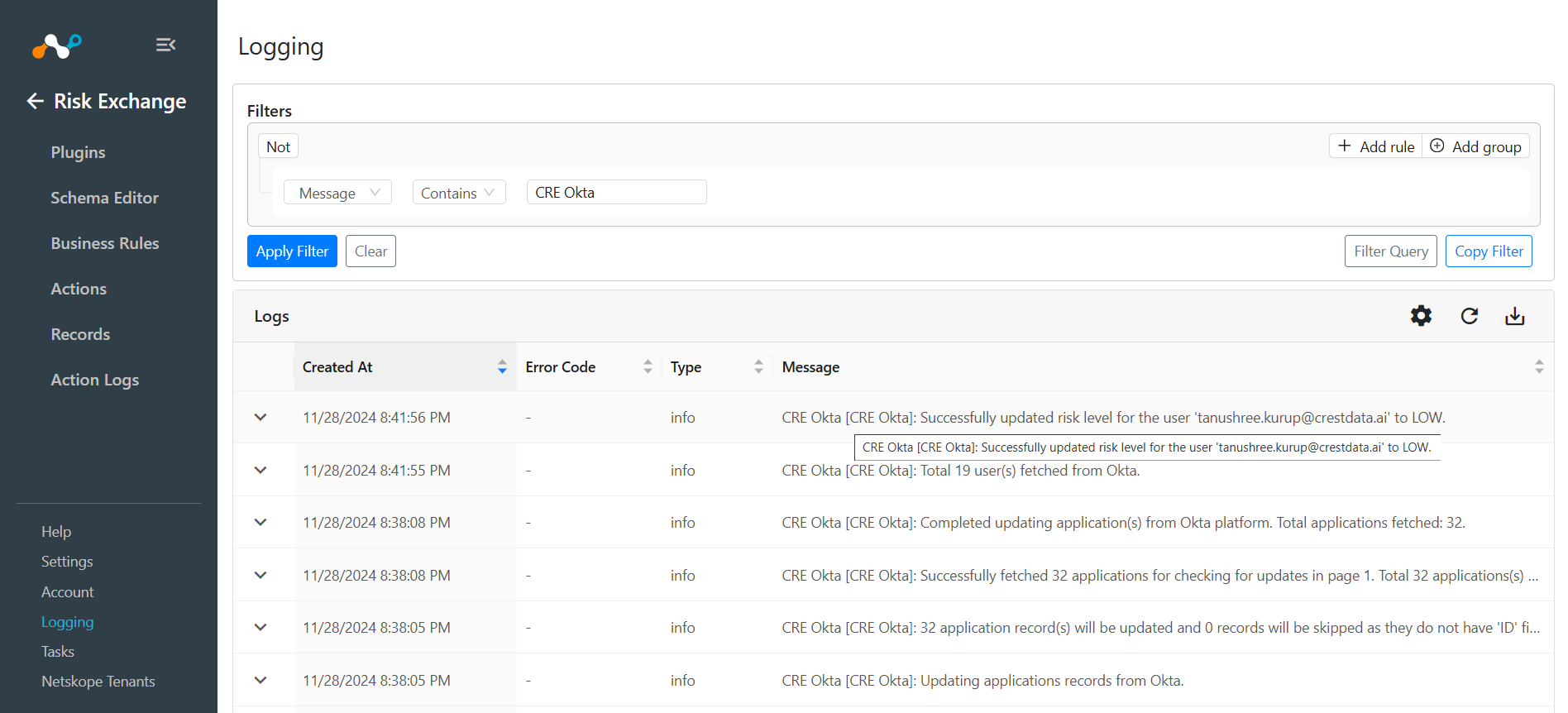The image size is (1568, 713).
Task: Open the Actions section
Action: (79, 289)
